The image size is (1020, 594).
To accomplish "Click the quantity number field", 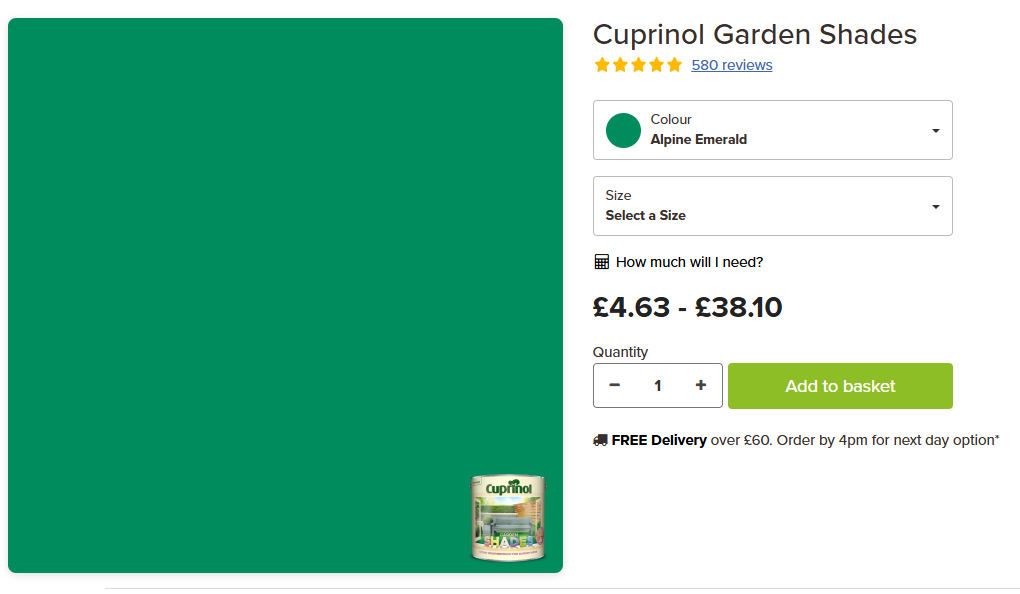I will click(x=657, y=385).
